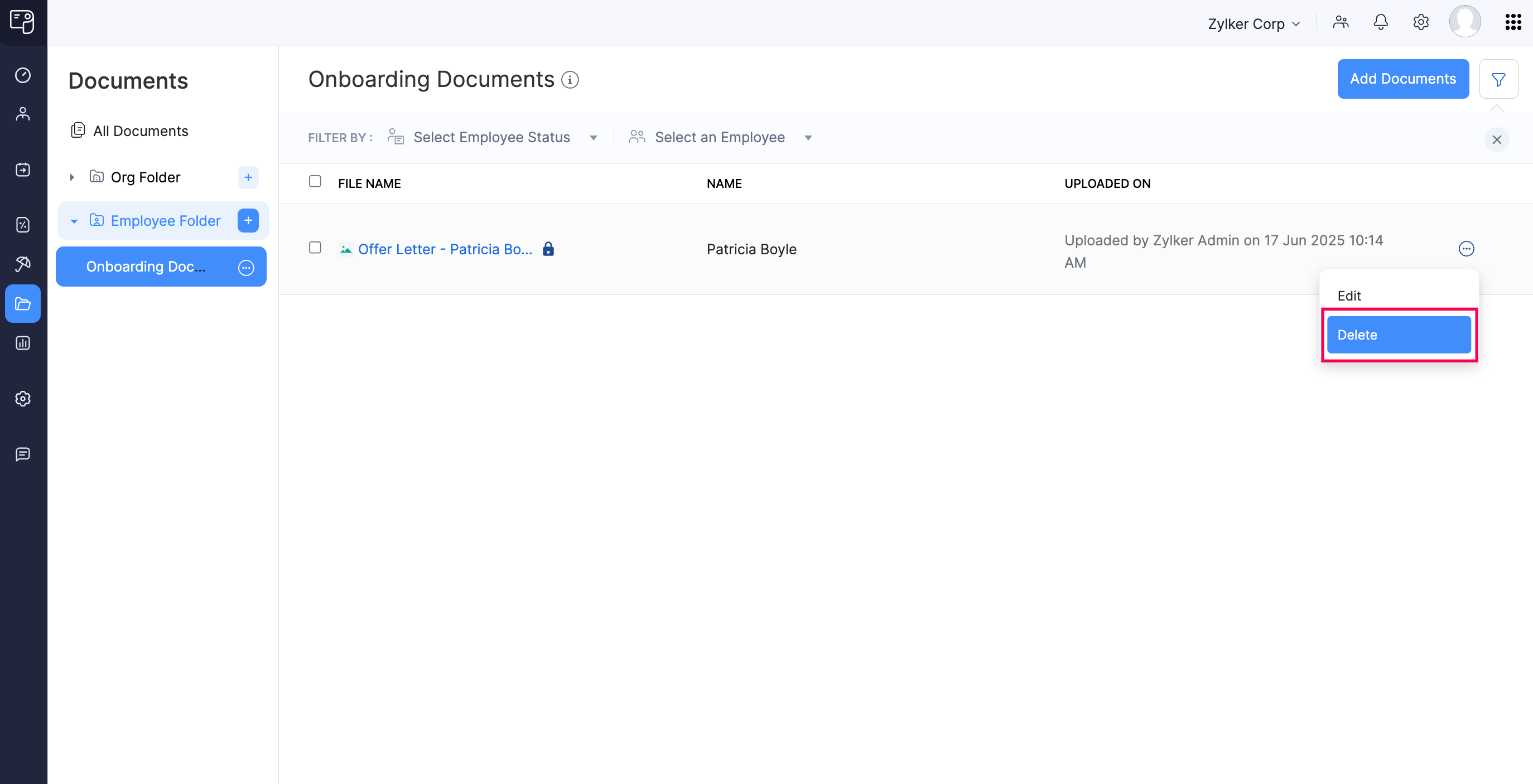Select the leave tracker umbrella icon
This screenshot has height=784, width=1533.
coord(23,264)
